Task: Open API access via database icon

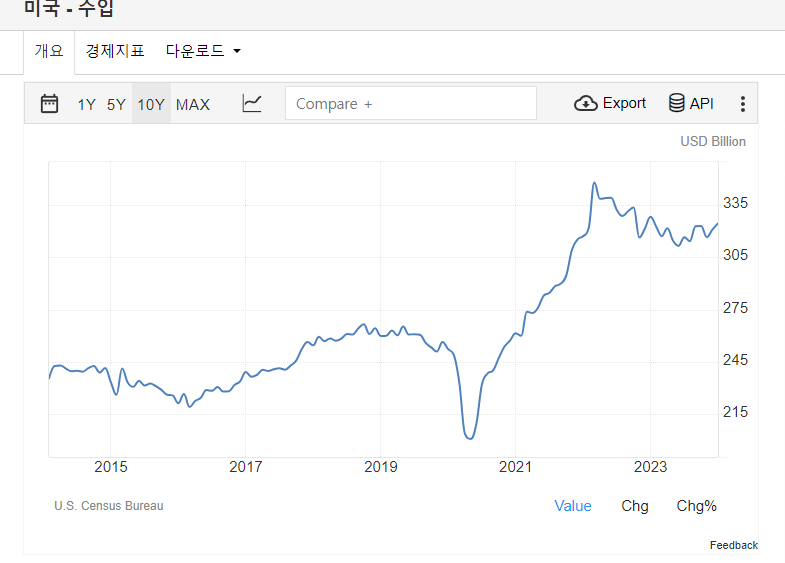Action: pos(676,103)
